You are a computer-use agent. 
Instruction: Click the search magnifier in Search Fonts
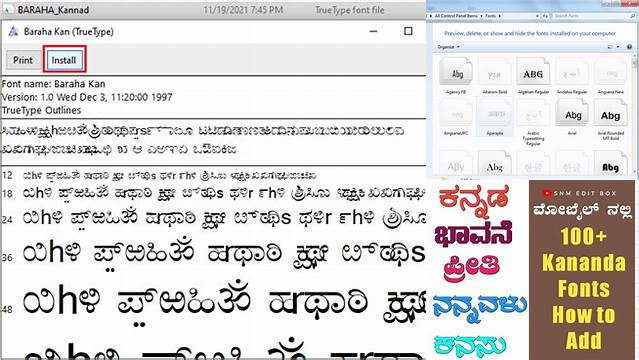pos(632,15)
